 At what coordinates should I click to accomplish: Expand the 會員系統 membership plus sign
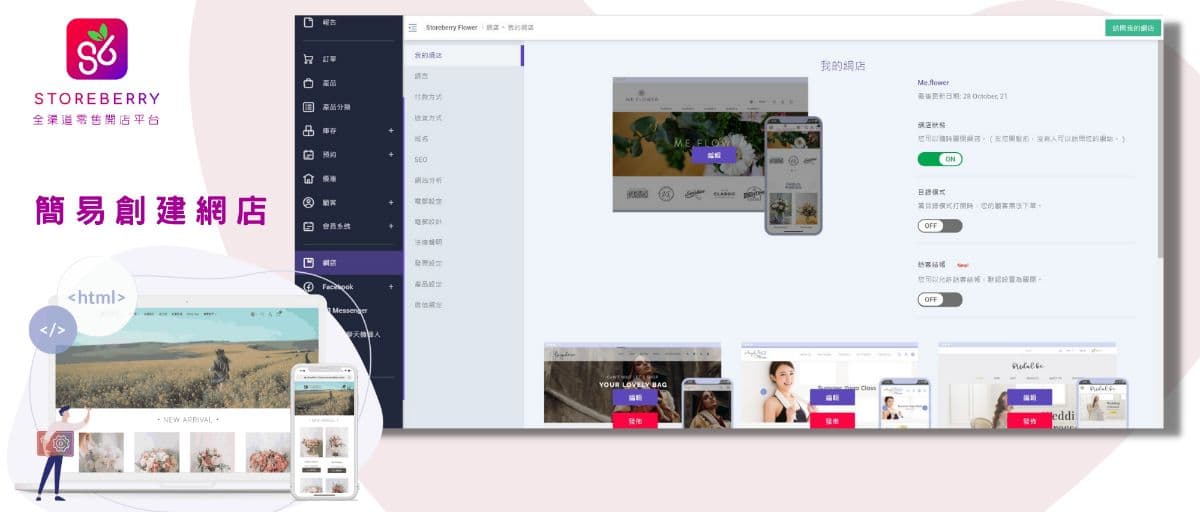coord(391,226)
